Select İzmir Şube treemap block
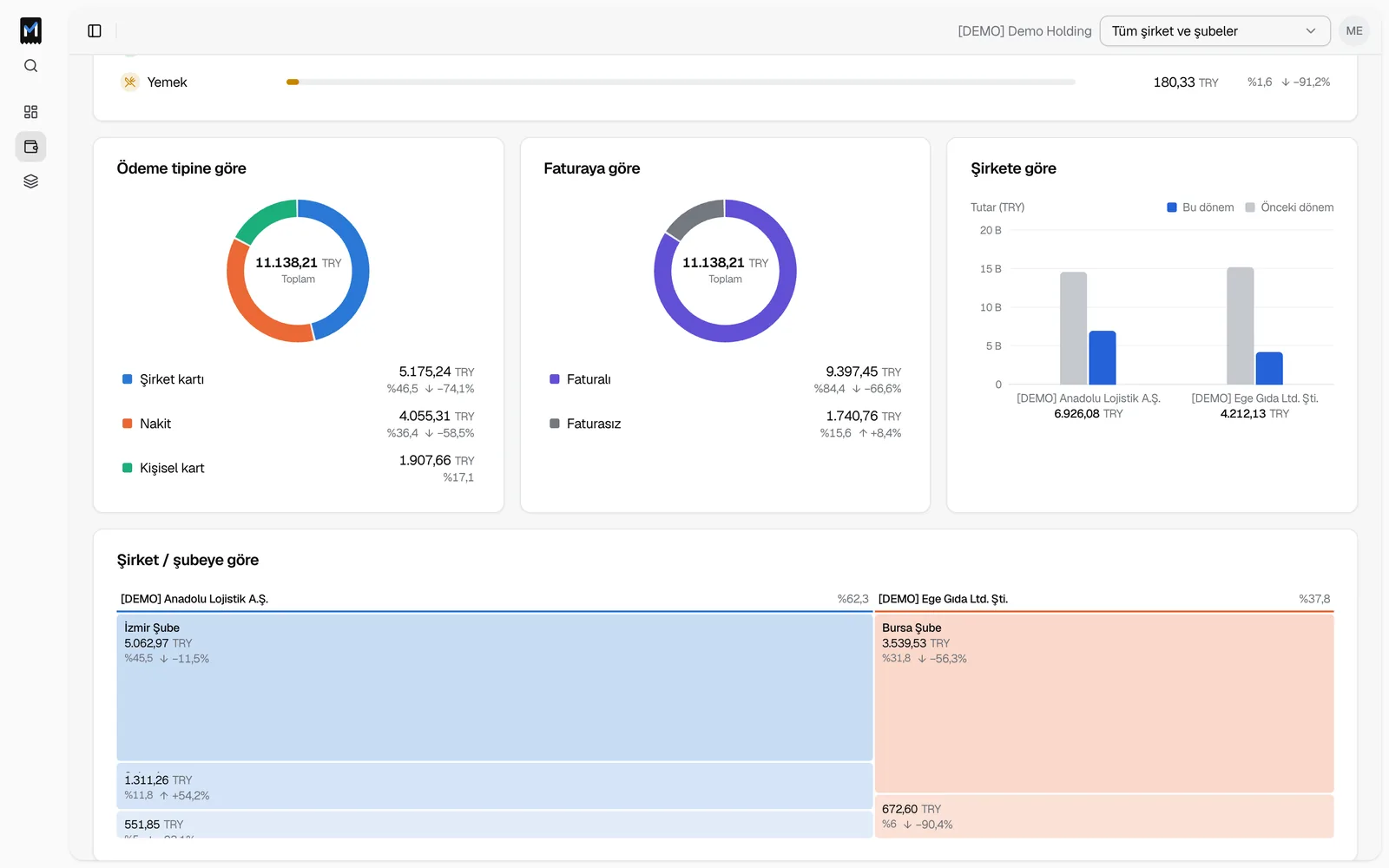This screenshot has height=868, width=1389. (x=494, y=687)
